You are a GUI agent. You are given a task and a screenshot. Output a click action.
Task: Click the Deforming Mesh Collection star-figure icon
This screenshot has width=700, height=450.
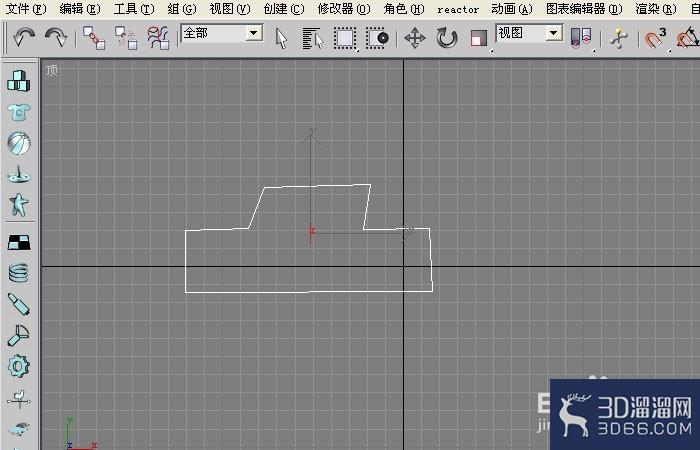(19, 204)
